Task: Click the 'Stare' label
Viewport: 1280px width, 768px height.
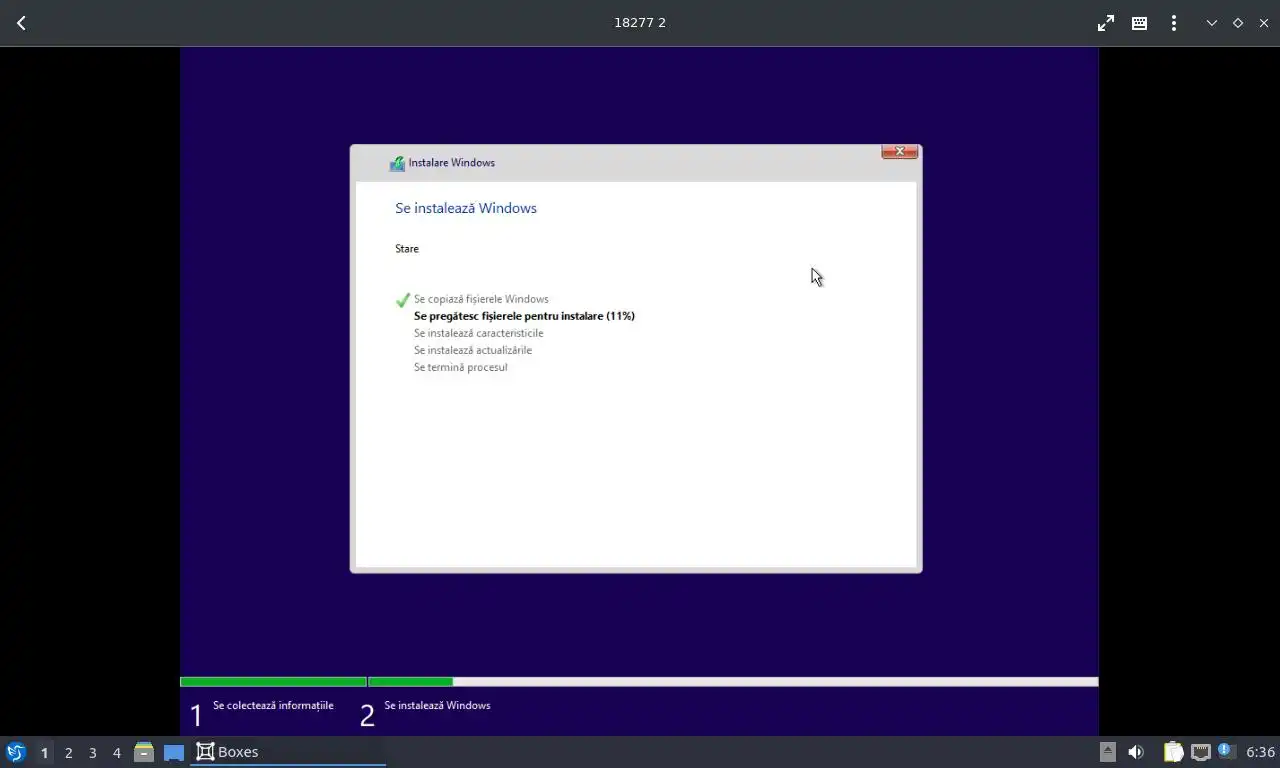Action: tap(407, 248)
